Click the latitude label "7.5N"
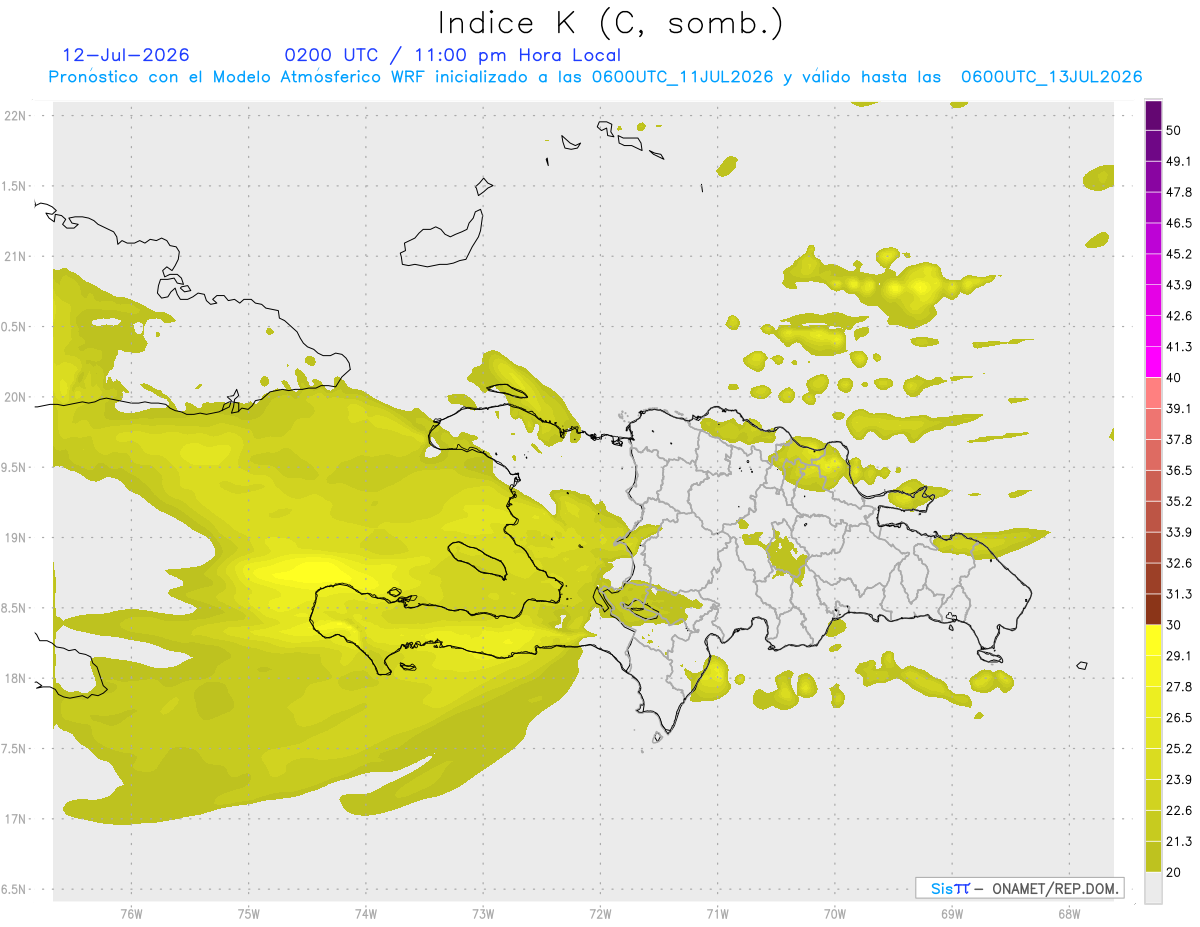 pos(15,748)
